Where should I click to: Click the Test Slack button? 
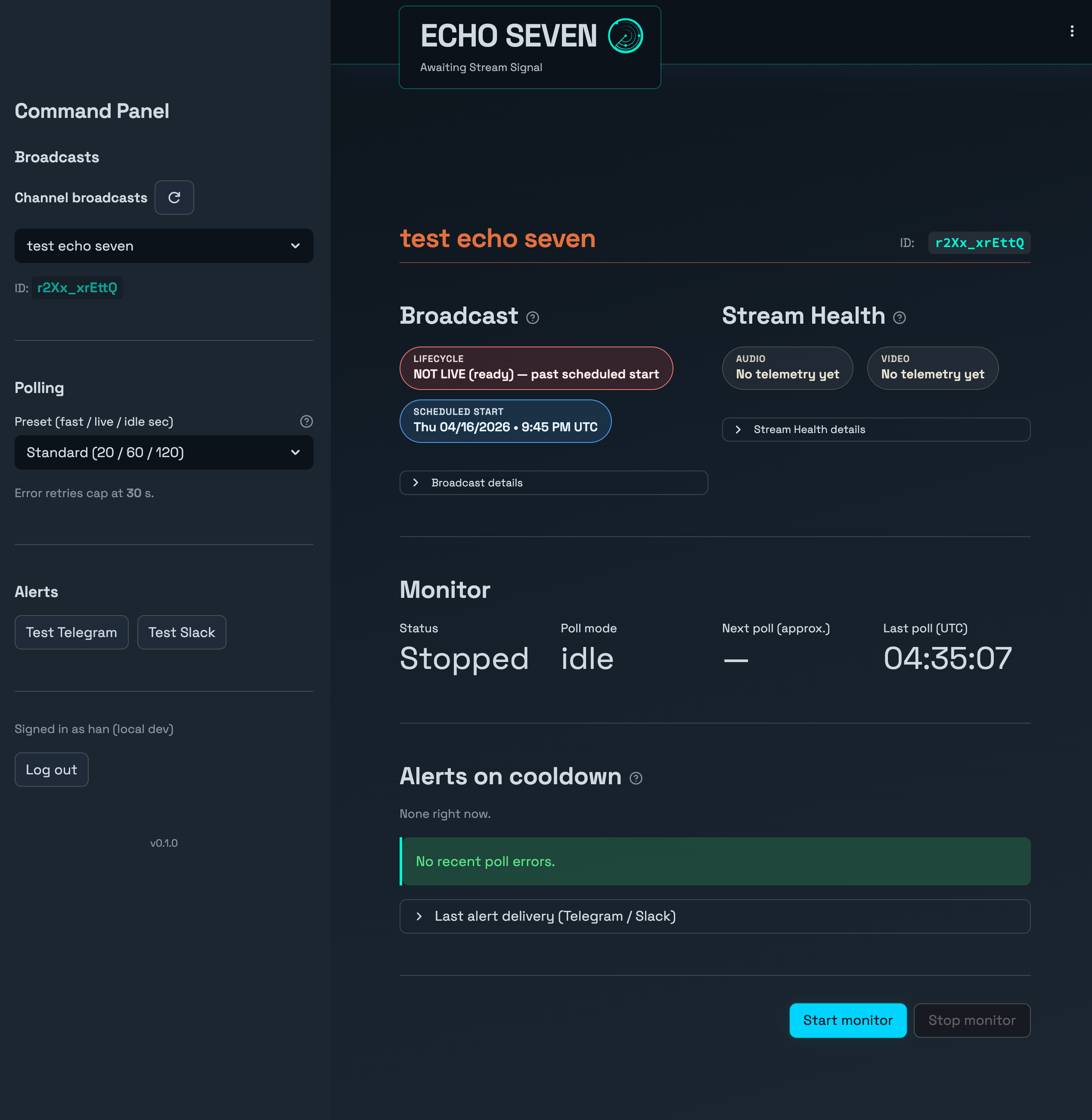pyautogui.click(x=181, y=631)
